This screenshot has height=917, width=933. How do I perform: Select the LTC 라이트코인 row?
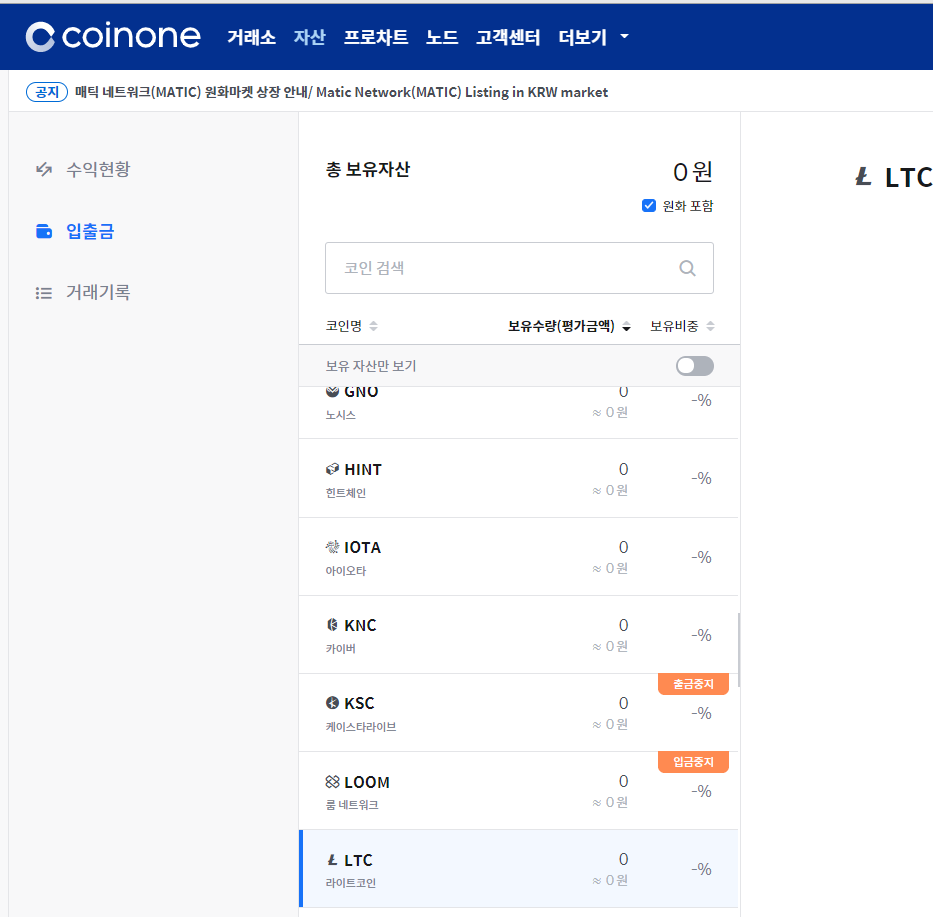pyautogui.click(x=519, y=869)
